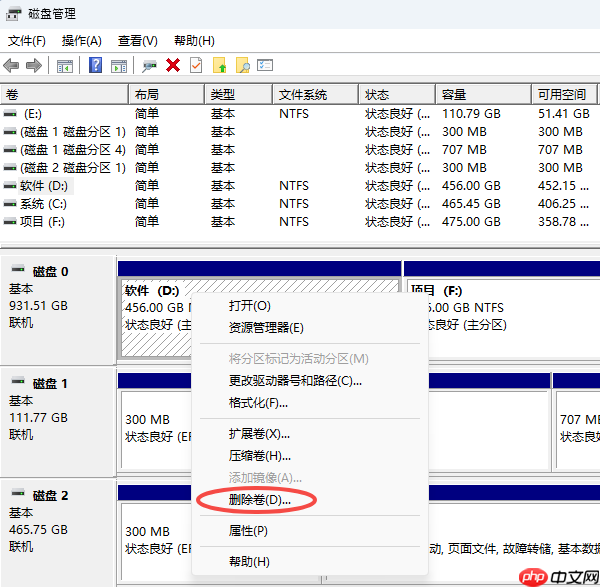
Task: Click the 51.41 GB free space cell
Action: (x=564, y=114)
